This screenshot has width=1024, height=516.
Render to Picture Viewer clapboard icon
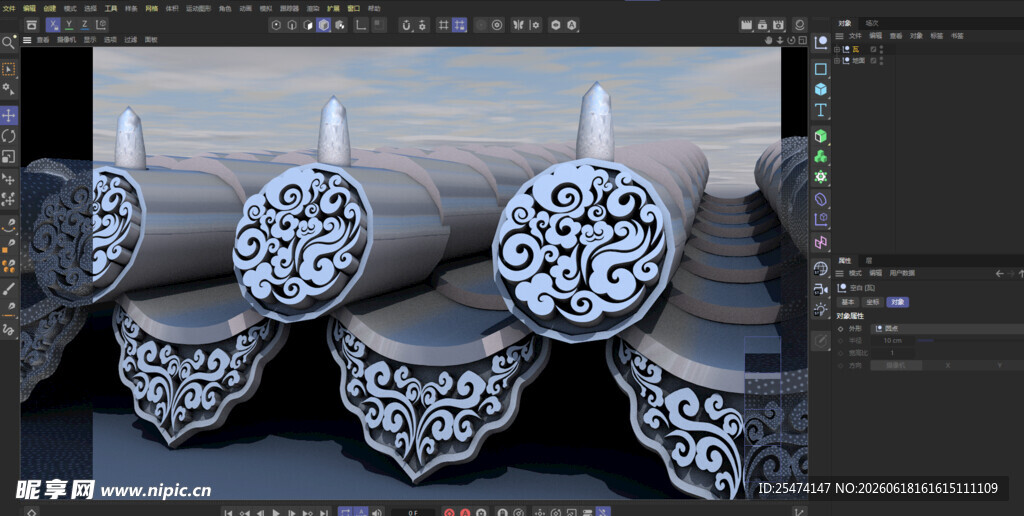pos(762,25)
